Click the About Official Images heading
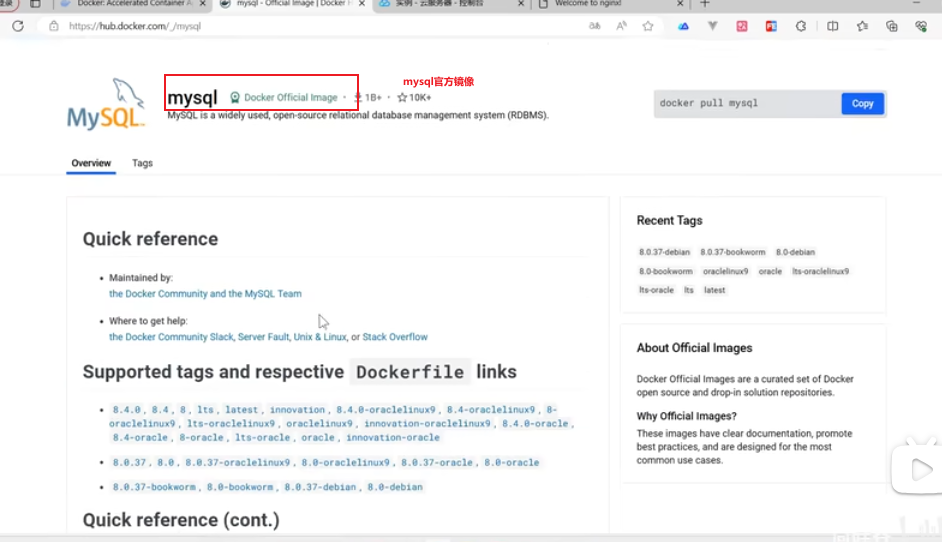Image resolution: width=942 pixels, height=542 pixels. [x=694, y=348]
